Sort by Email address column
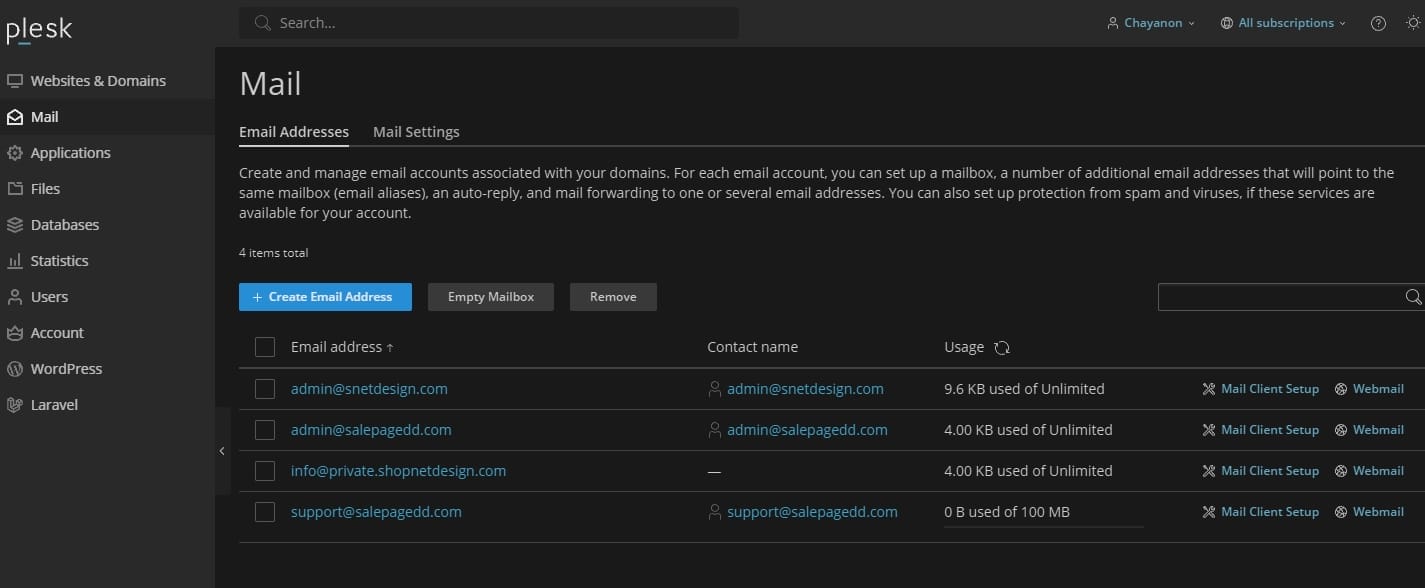1425x588 pixels. tap(342, 347)
